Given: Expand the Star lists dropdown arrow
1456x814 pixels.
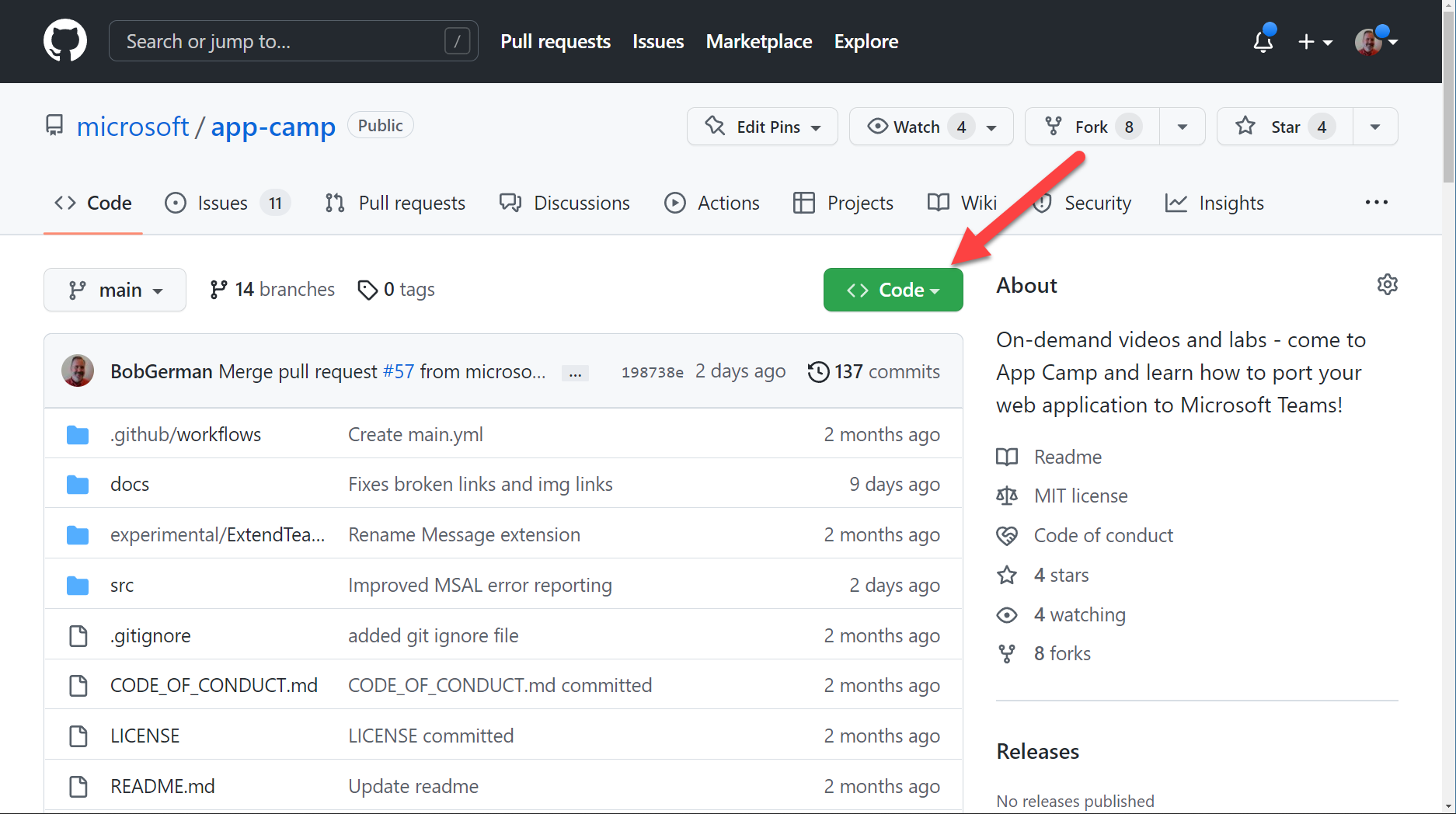Looking at the screenshot, I should [1375, 127].
